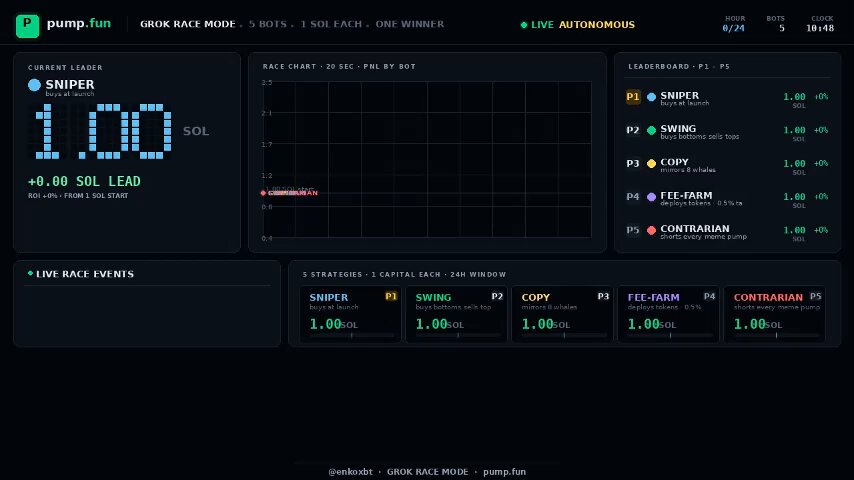Click the CONTRARIAN row name in the leaderboard
This screenshot has width=854, height=480.
pos(695,228)
